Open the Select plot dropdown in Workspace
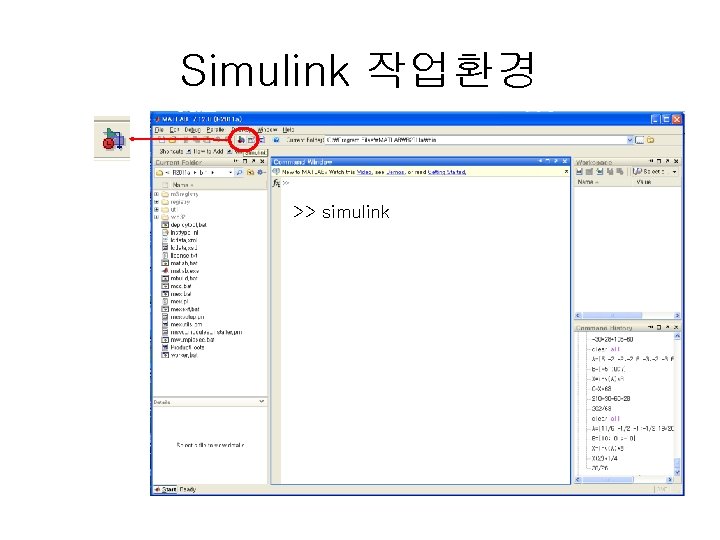This screenshot has width=720, height=540. [x=674, y=171]
